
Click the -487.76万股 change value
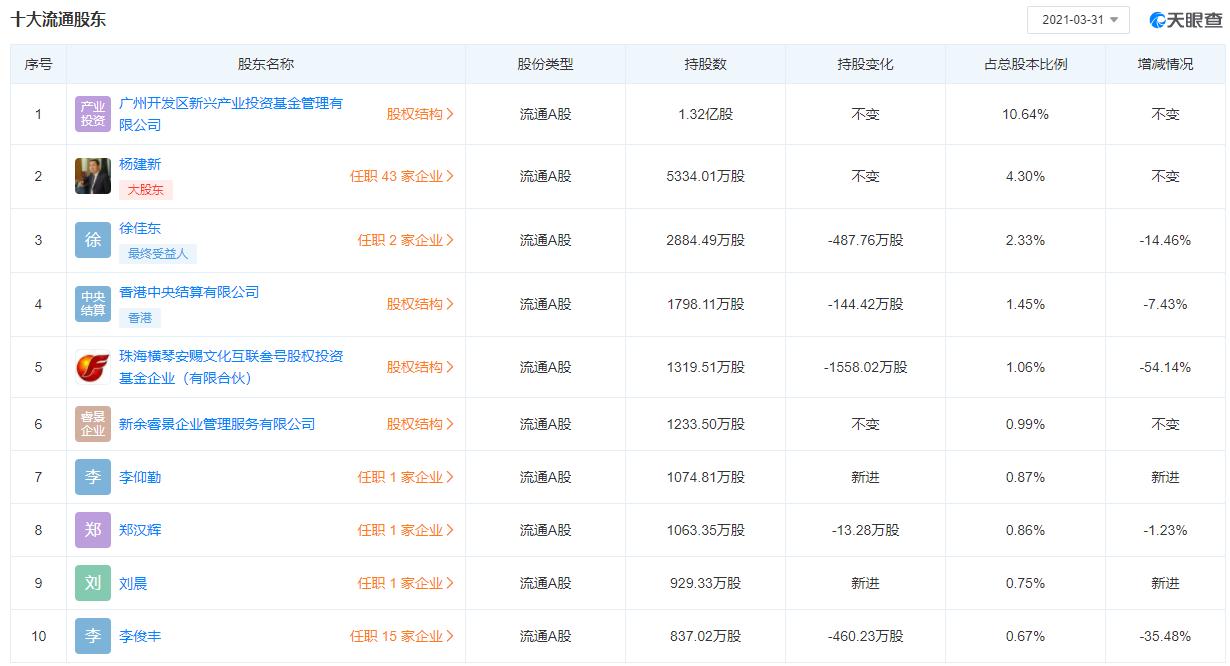click(866, 240)
